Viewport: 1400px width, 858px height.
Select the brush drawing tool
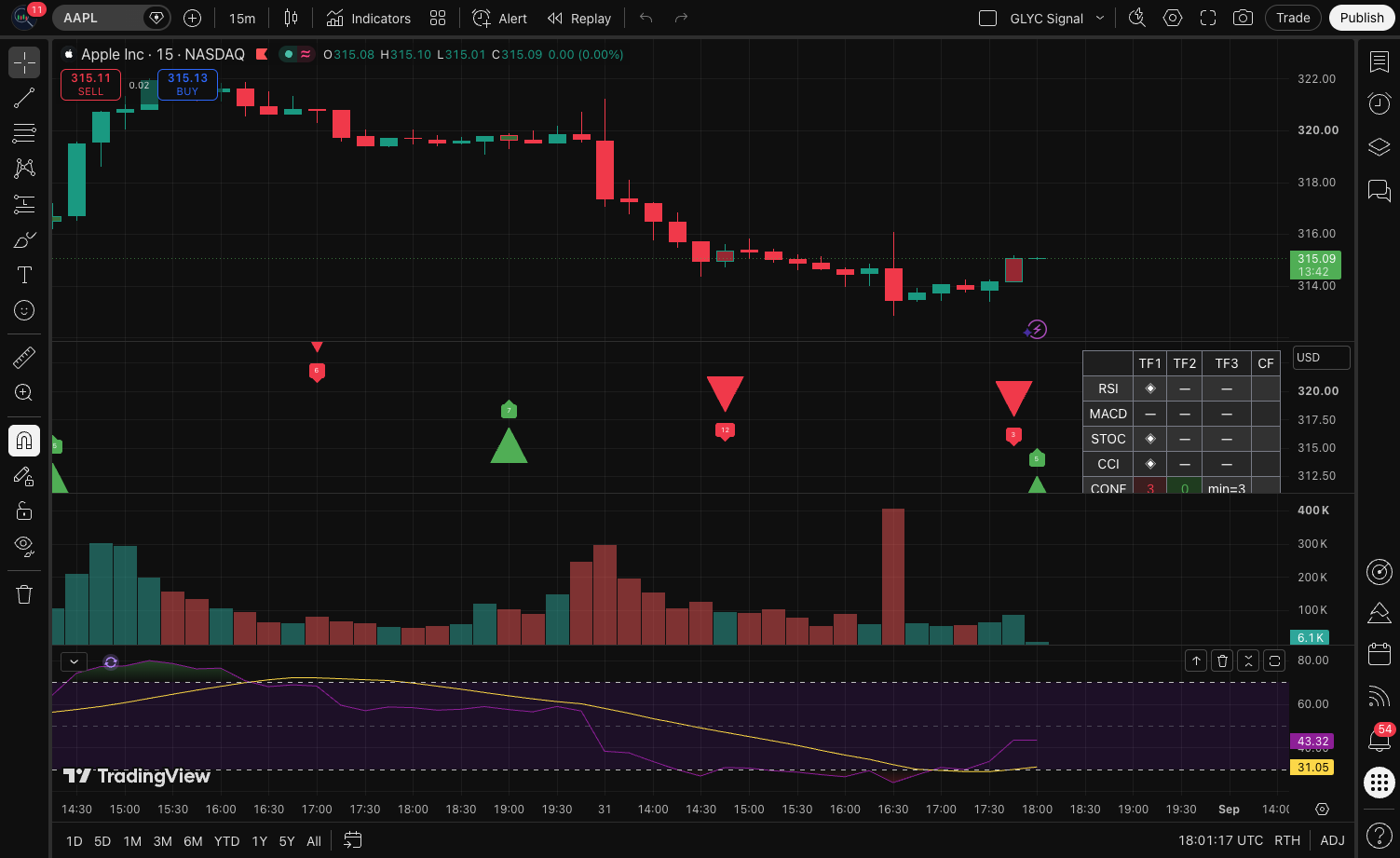pos(24,239)
